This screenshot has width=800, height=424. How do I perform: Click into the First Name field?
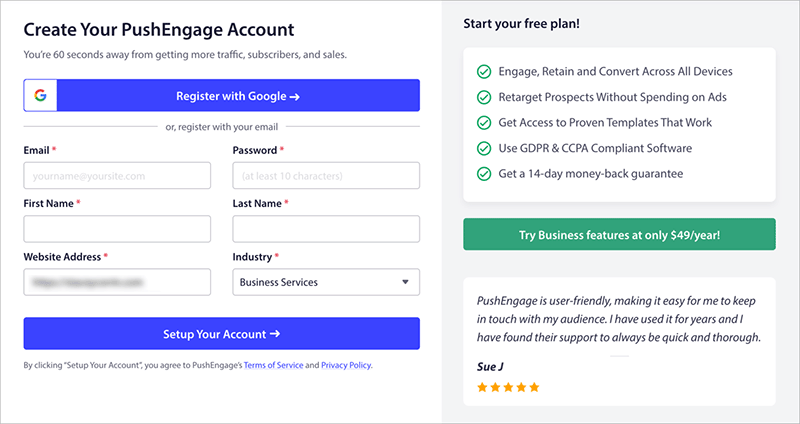(x=117, y=229)
